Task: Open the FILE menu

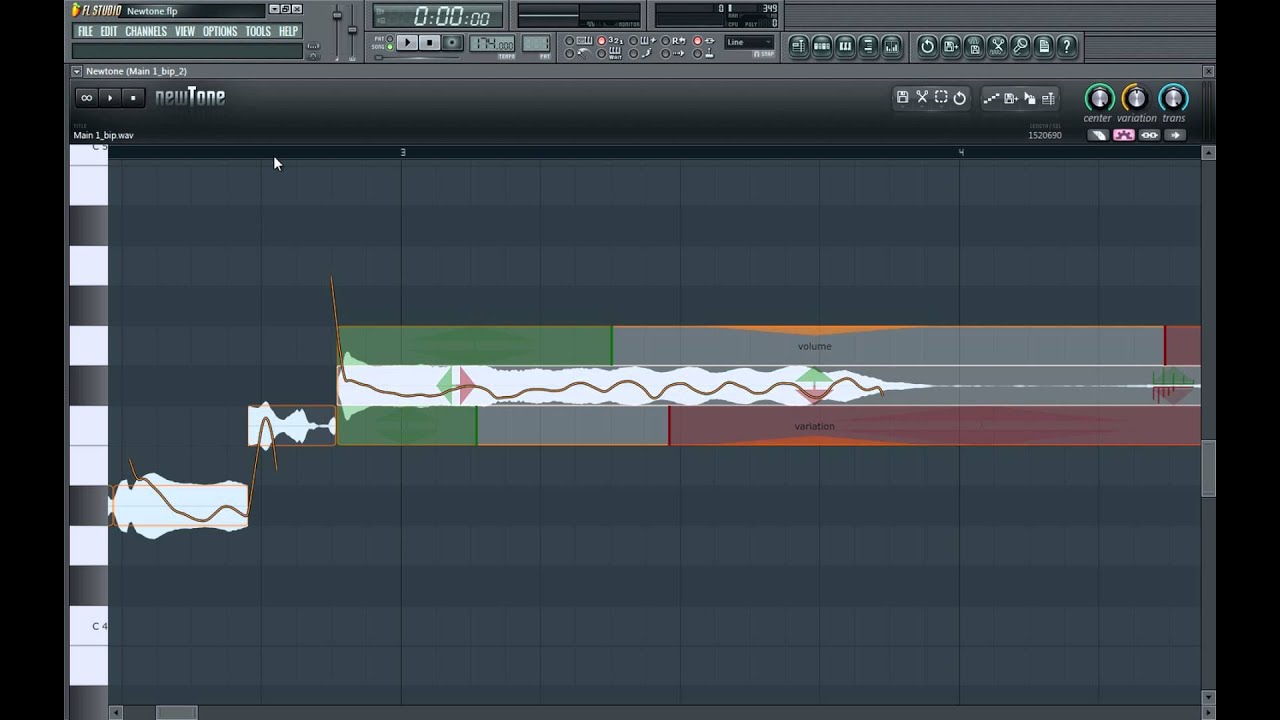Action: 85,31
